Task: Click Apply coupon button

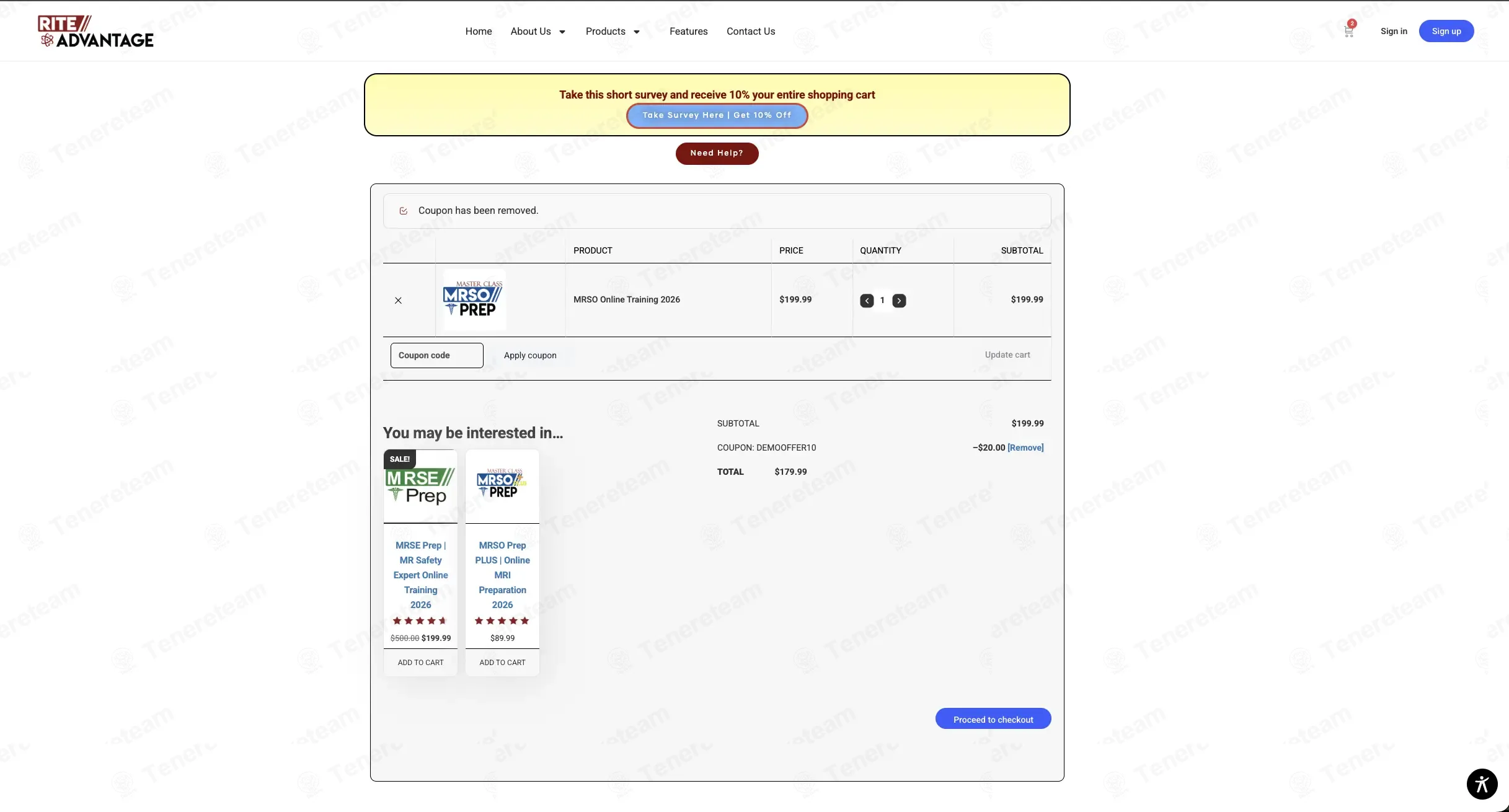Action: (x=530, y=355)
